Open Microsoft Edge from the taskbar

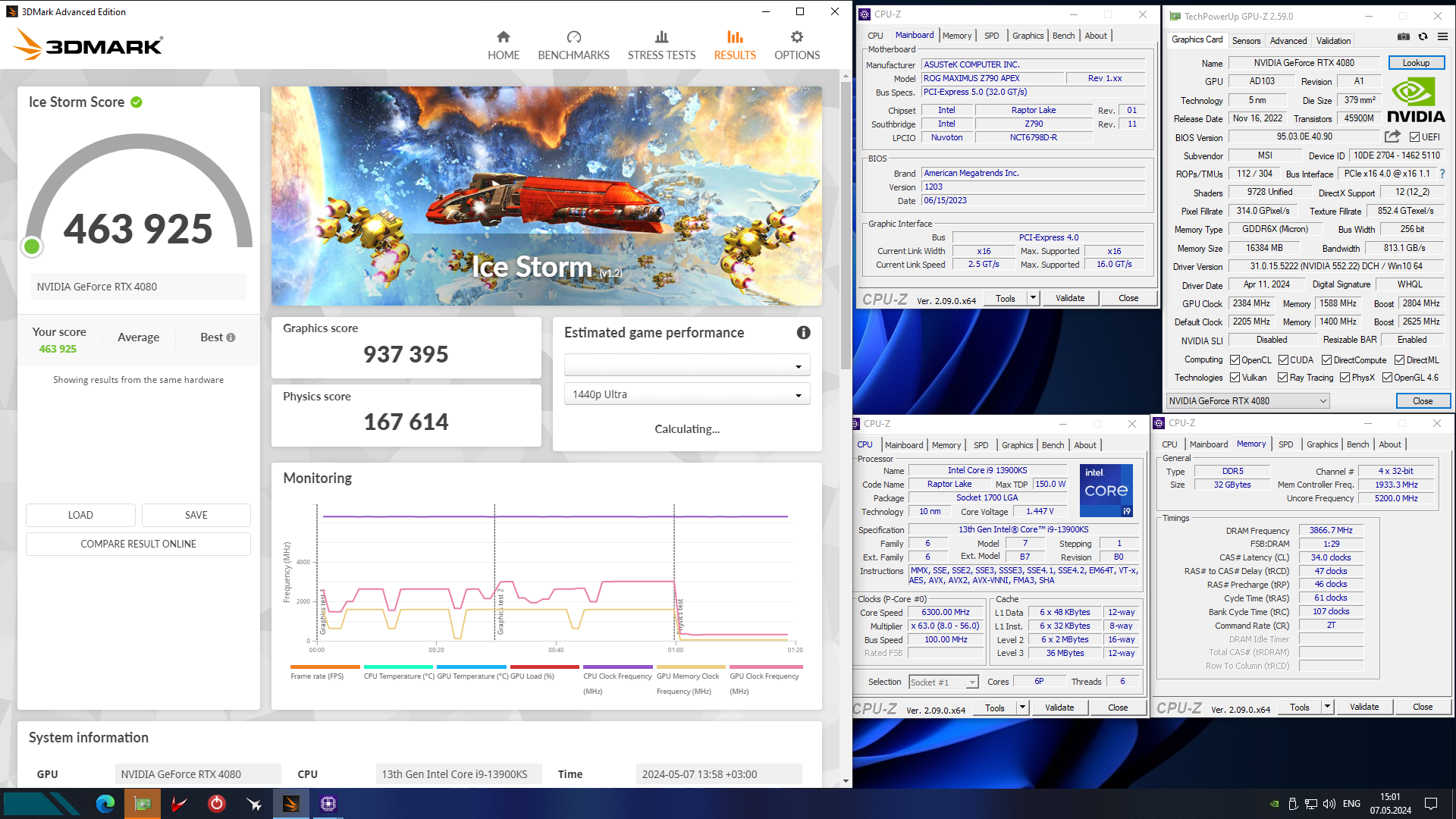105,804
